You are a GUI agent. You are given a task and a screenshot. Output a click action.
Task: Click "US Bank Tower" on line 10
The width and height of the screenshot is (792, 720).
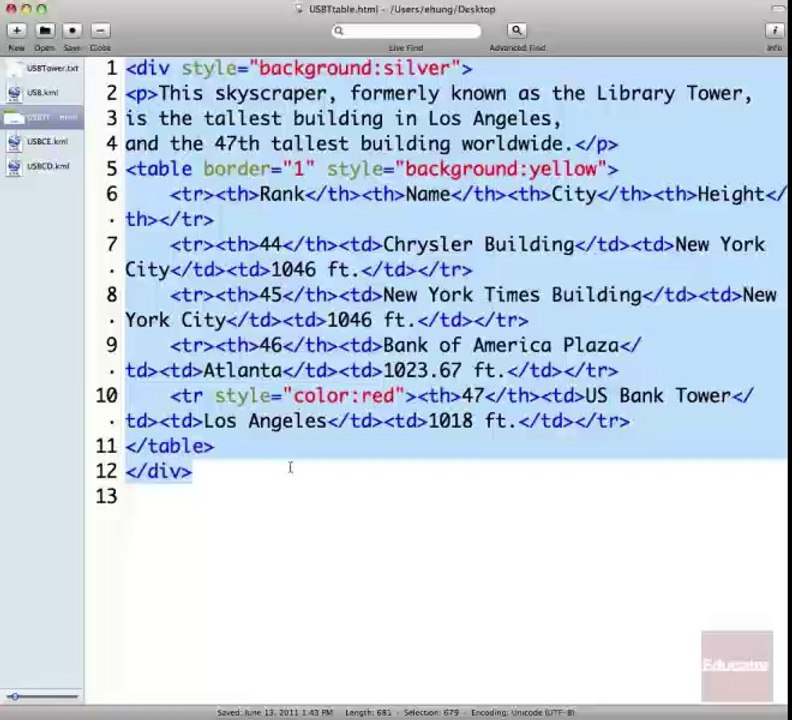[658, 396]
